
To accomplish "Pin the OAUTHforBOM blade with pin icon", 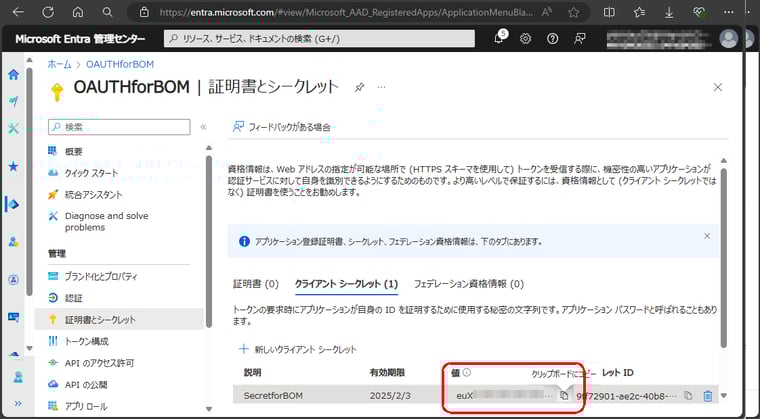I will coord(359,87).
